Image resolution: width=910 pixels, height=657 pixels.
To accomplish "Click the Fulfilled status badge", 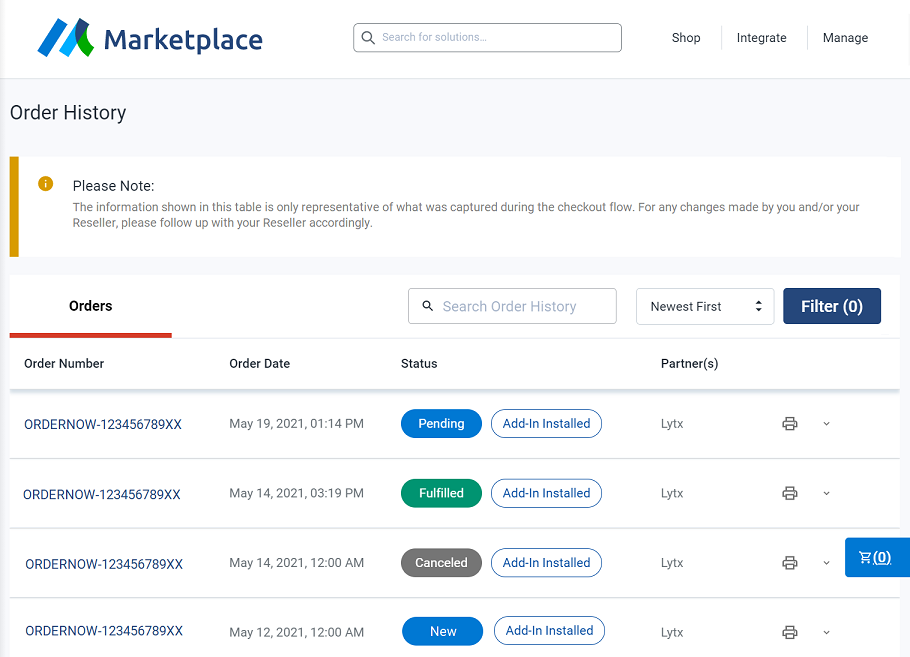I will 441,493.
